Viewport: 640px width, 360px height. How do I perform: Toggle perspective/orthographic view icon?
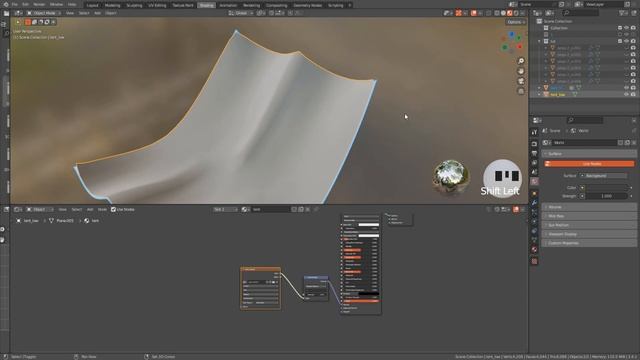click(x=521, y=91)
